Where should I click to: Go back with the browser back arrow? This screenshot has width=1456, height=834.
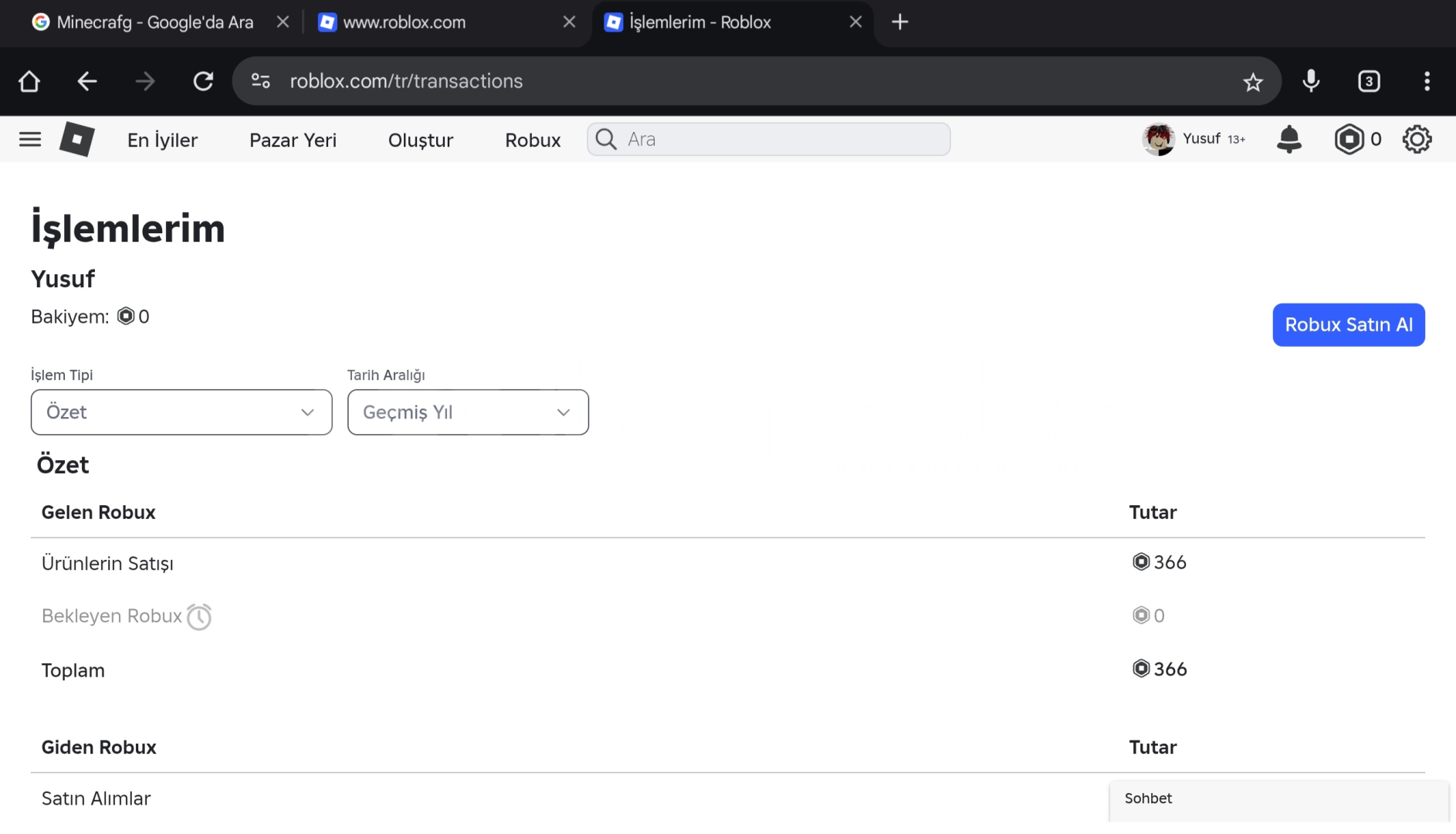[87, 81]
